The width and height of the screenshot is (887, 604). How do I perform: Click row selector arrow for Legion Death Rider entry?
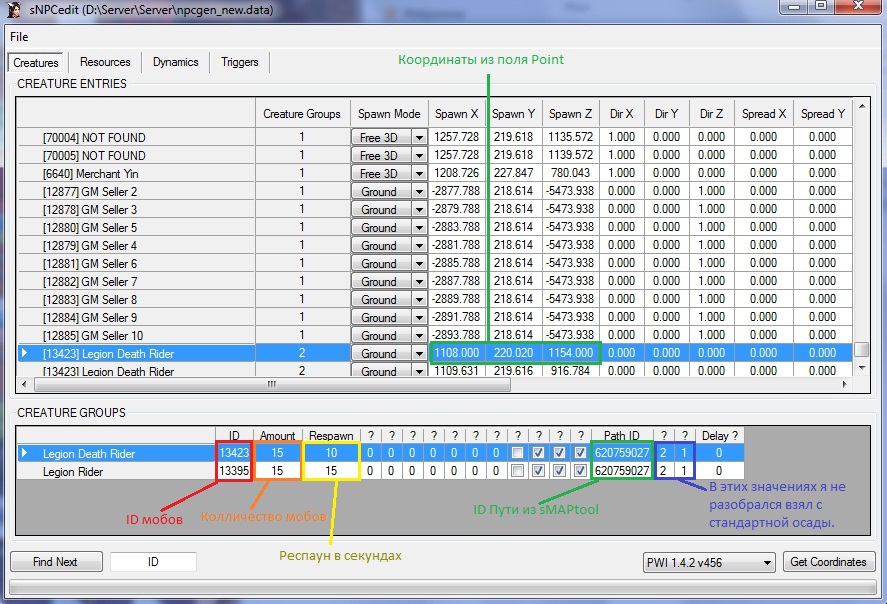24,353
